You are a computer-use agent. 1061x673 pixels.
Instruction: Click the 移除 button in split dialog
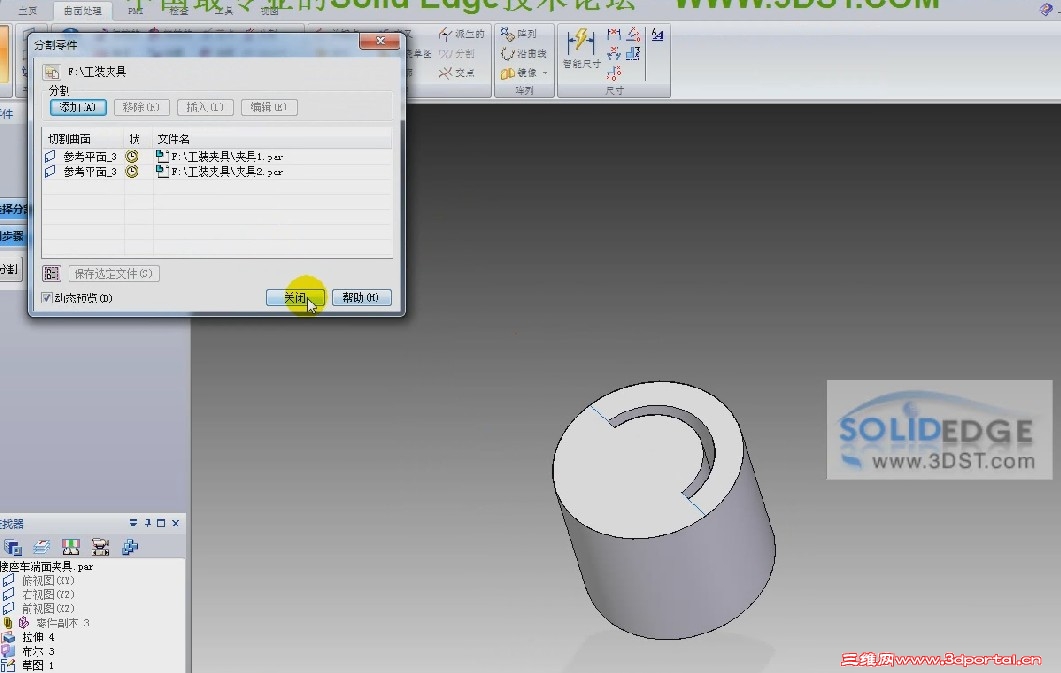(141, 107)
